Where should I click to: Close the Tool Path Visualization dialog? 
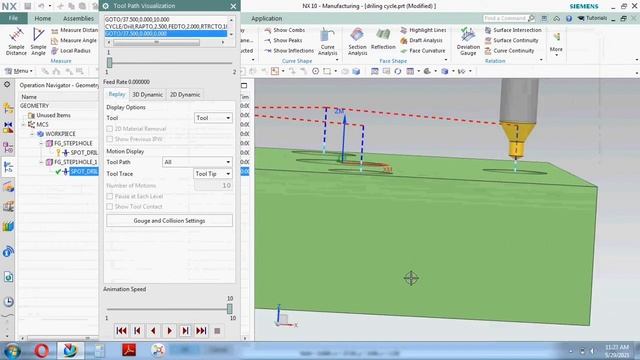coord(233,6)
